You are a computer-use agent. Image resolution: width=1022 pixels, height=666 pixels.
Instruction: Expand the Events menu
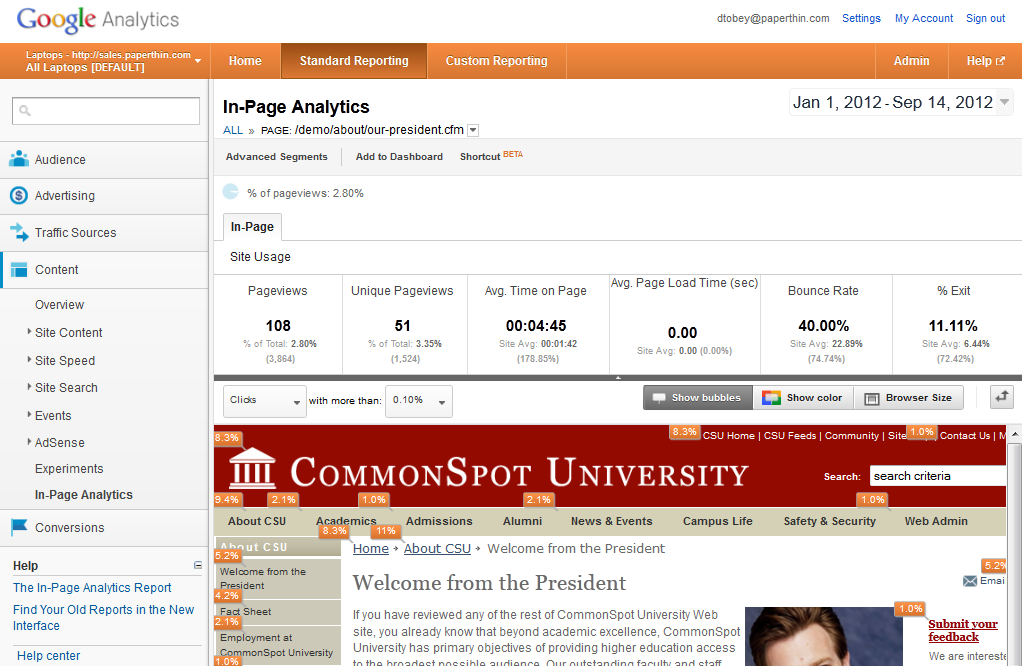click(x=53, y=415)
